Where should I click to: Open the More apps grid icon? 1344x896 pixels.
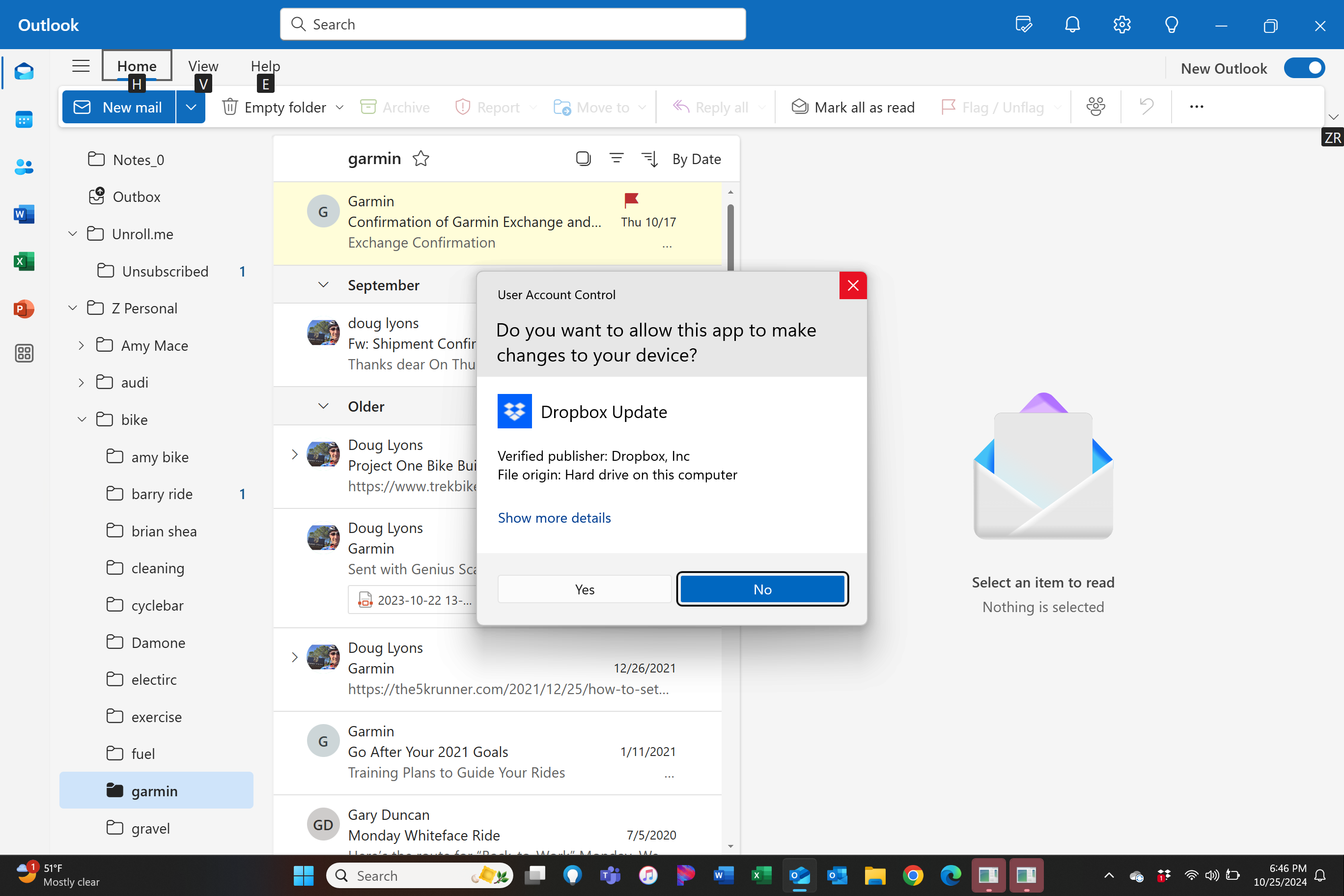[24, 353]
